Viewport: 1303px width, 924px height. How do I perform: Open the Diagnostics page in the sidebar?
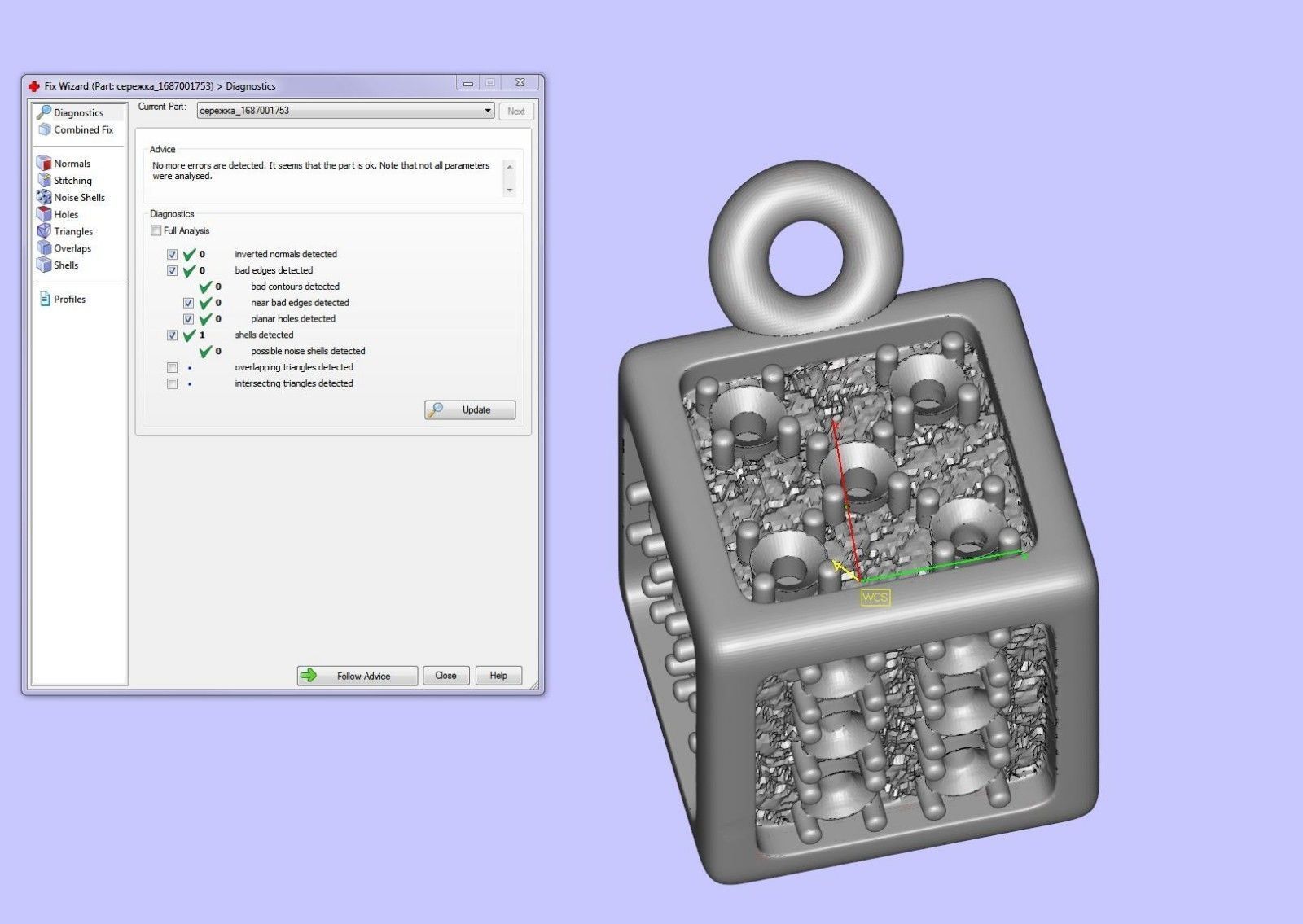(x=78, y=112)
